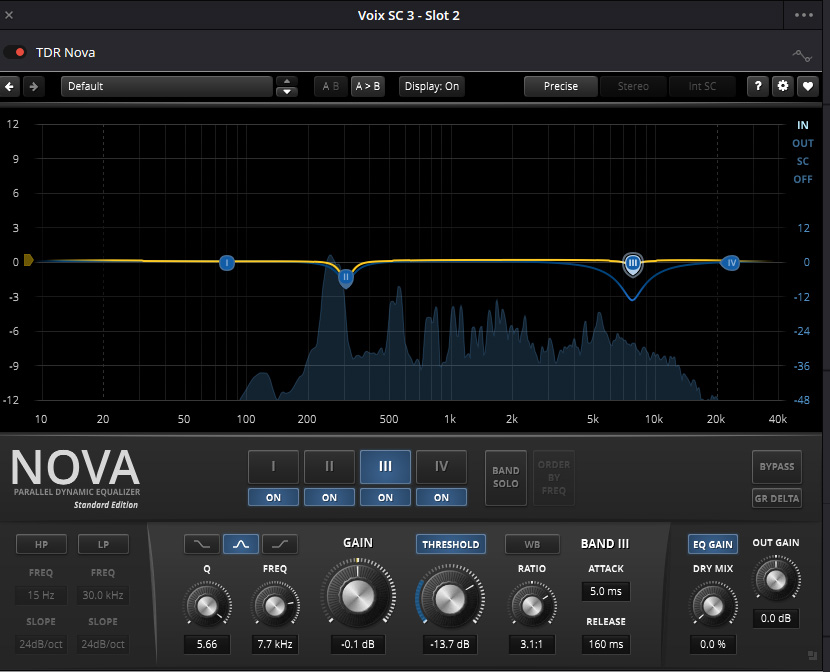The image size is (830, 672).
Task: Open the three-dot options menu
Action: point(804,15)
